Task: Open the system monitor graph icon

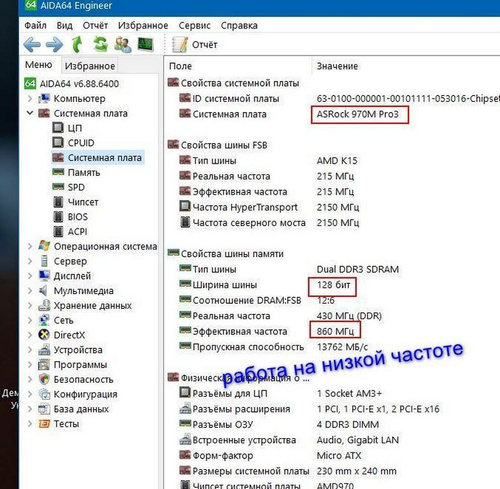Action: point(145,44)
